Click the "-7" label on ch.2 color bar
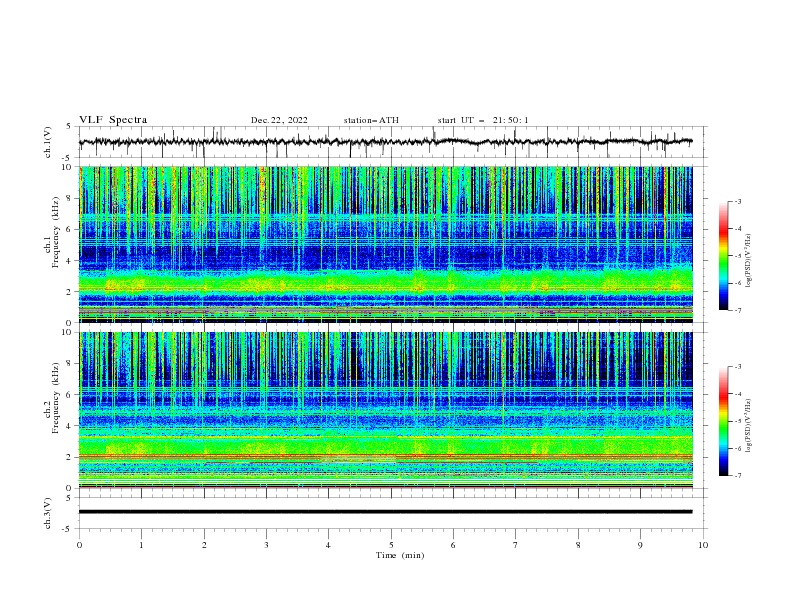 point(737,475)
